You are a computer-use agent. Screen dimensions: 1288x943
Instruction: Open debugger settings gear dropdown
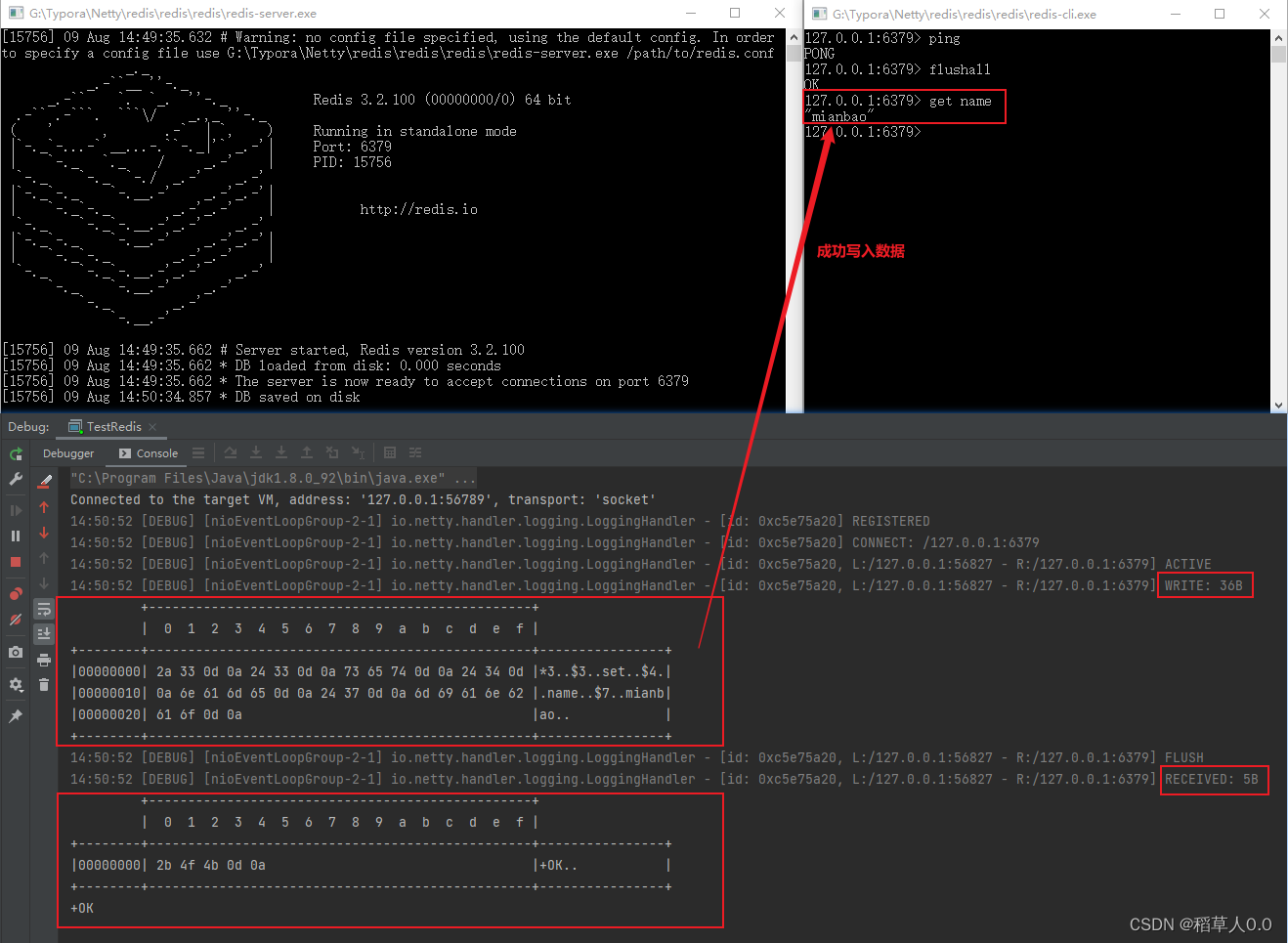[16, 685]
